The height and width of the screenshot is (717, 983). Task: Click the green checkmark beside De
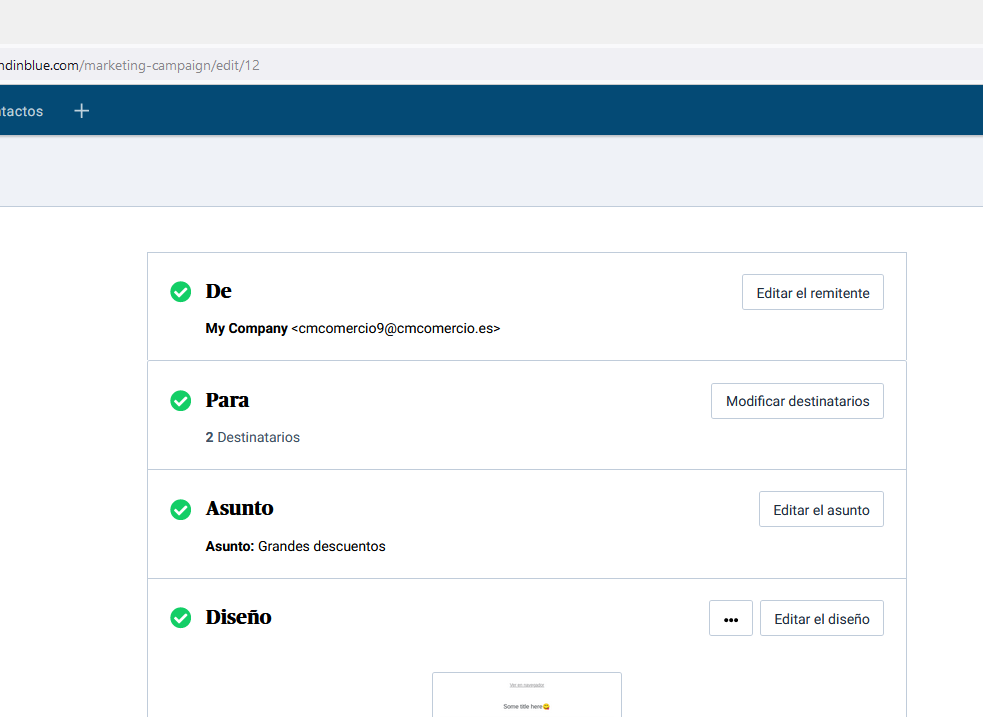click(181, 292)
